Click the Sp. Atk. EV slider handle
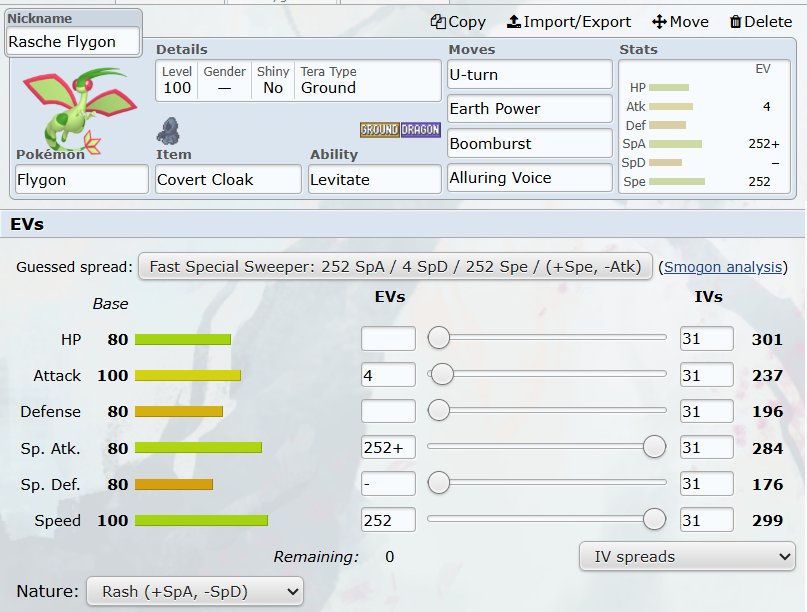The image size is (807, 612). point(654,447)
